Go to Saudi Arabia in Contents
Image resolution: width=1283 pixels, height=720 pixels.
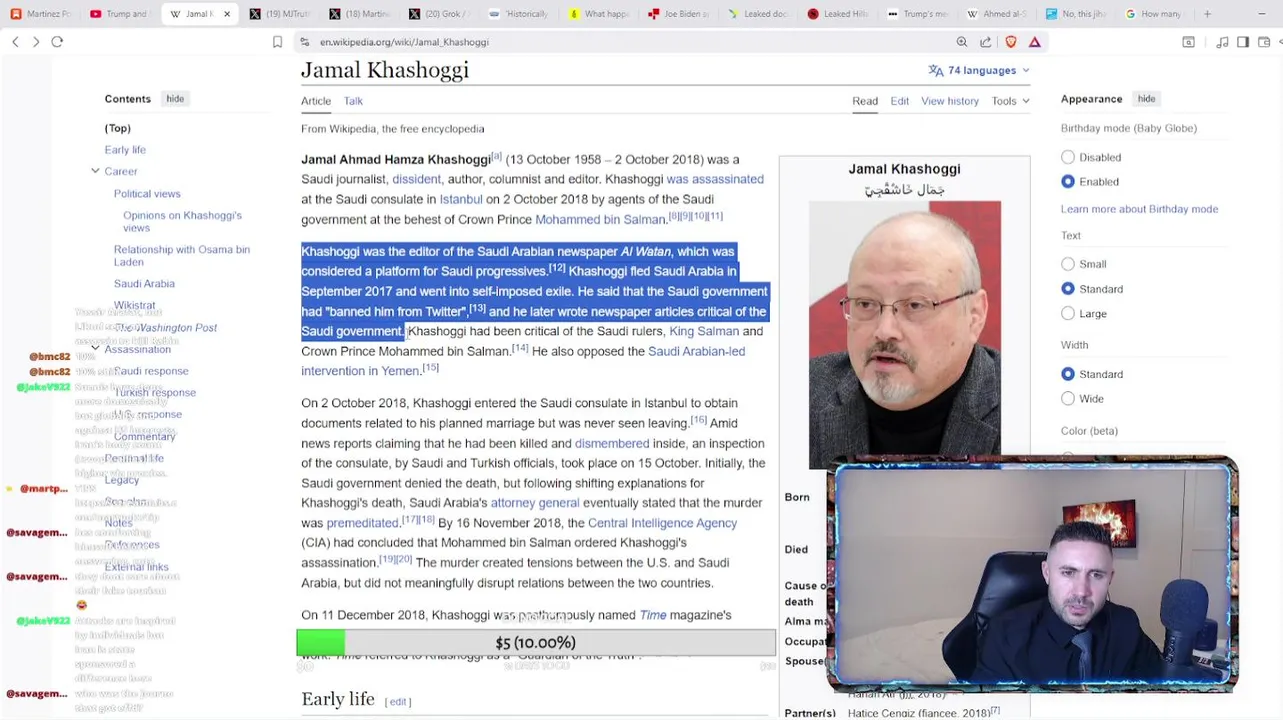click(144, 284)
